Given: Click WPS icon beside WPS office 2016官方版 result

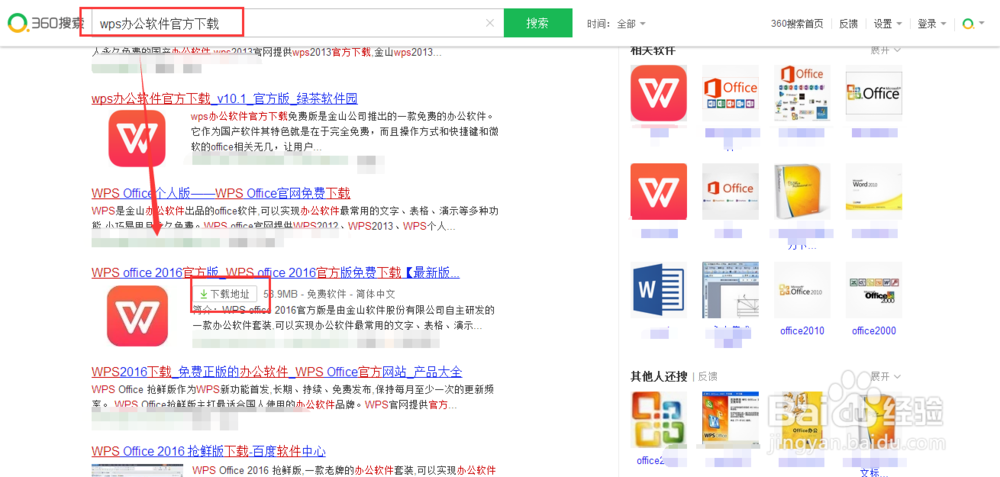Looking at the screenshot, I should pos(137,316).
